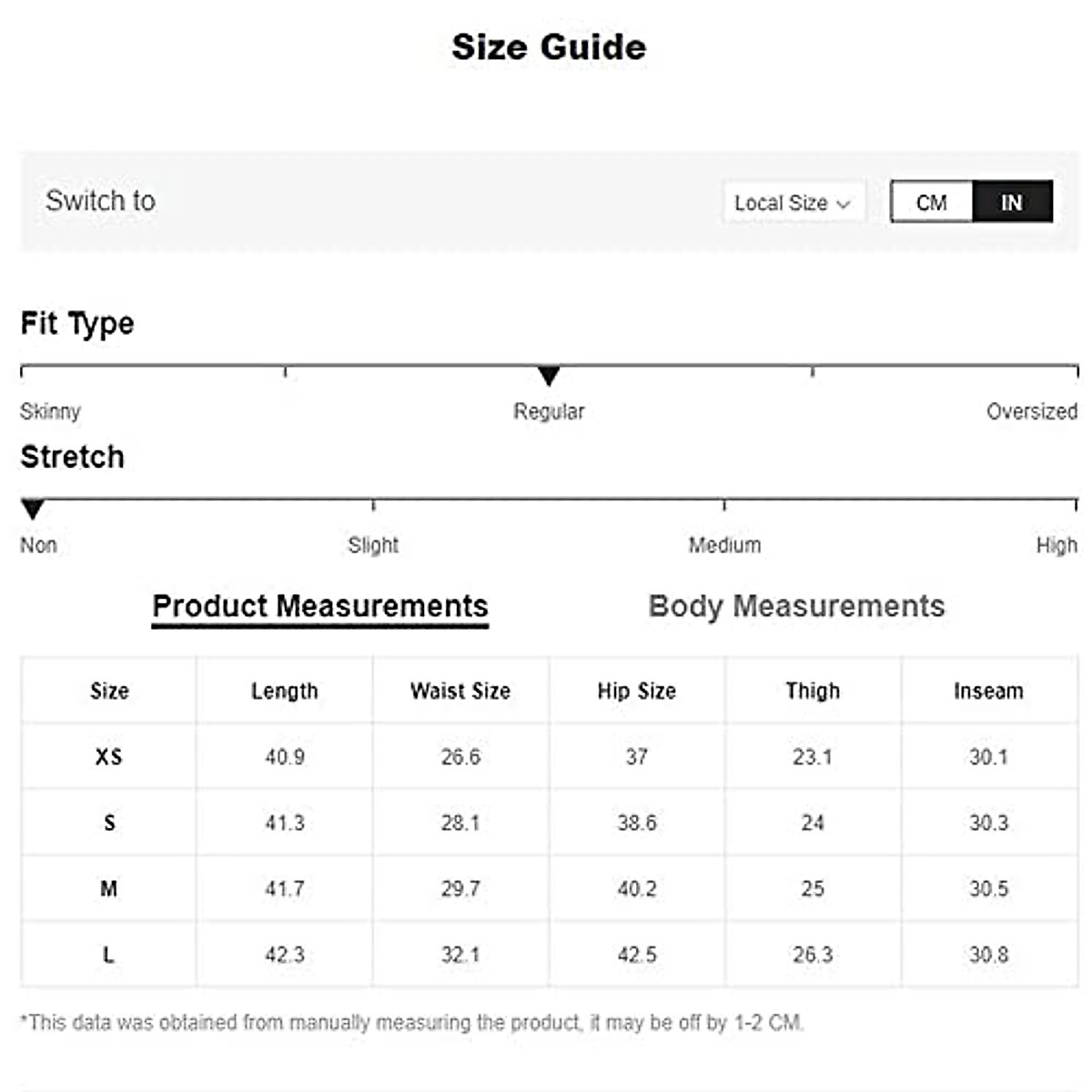Click the High stretch label

(1057, 545)
